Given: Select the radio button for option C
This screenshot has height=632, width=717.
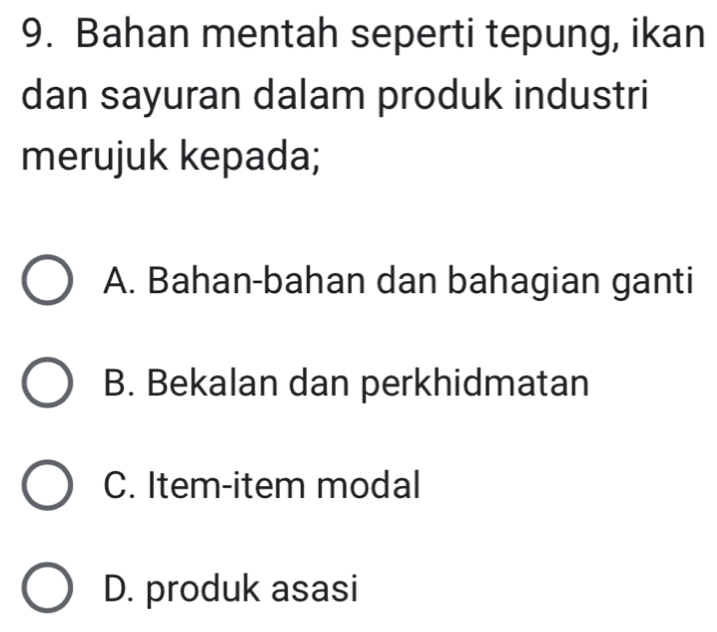Looking at the screenshot, I should [x=48, y=489].
